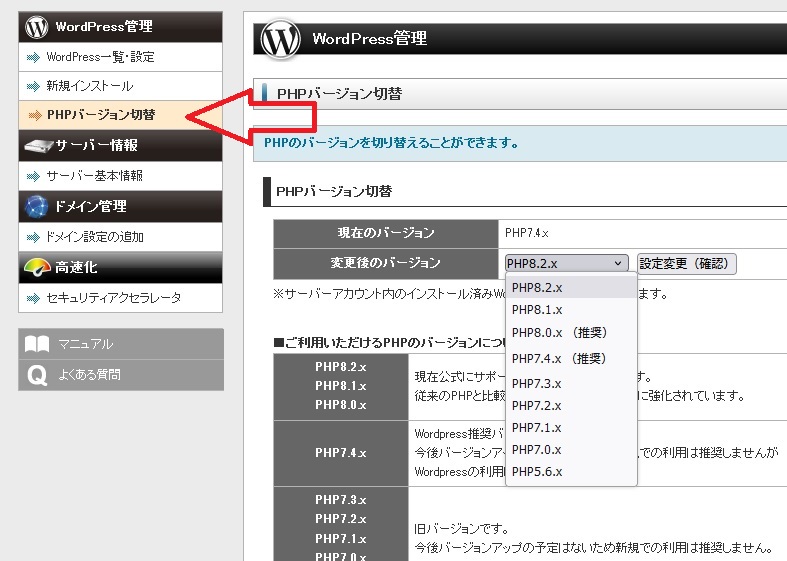Open ドメイン設定の追加 in the sidebar
This screenshot has height=561, width=787.
120,237
